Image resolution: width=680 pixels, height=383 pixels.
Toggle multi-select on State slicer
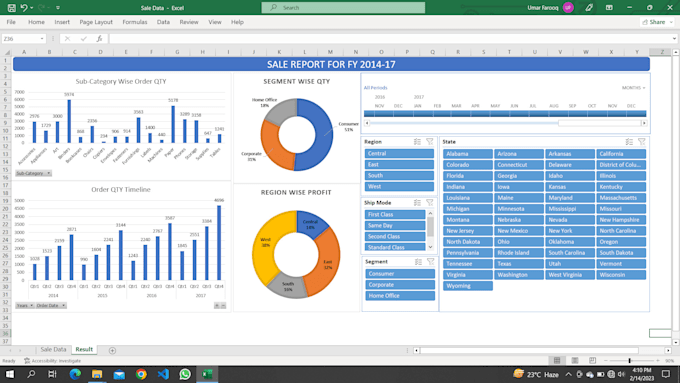click(629, 142)
